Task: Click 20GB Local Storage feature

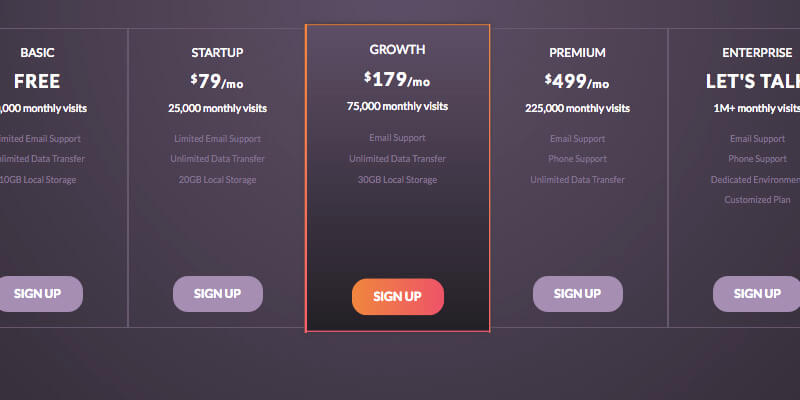Action: pyautogui.click(x=217, y=180)
